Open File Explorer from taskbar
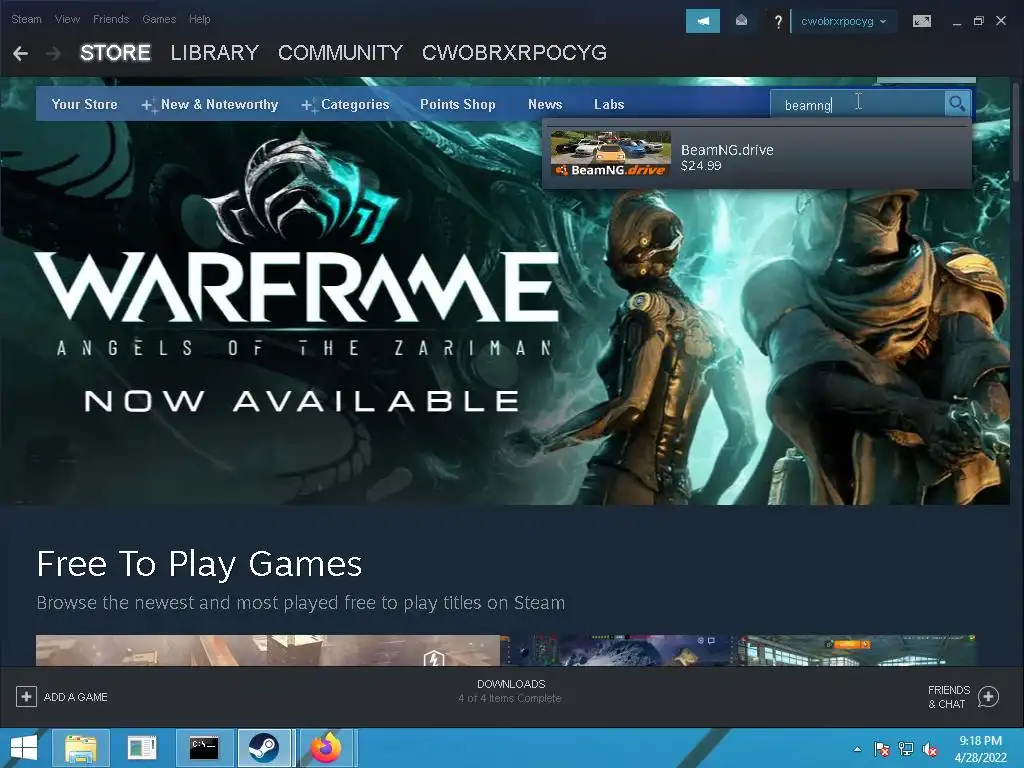The height and width of the screenshot is (768, 1024). pyautogui.click(x=80, y=748)
